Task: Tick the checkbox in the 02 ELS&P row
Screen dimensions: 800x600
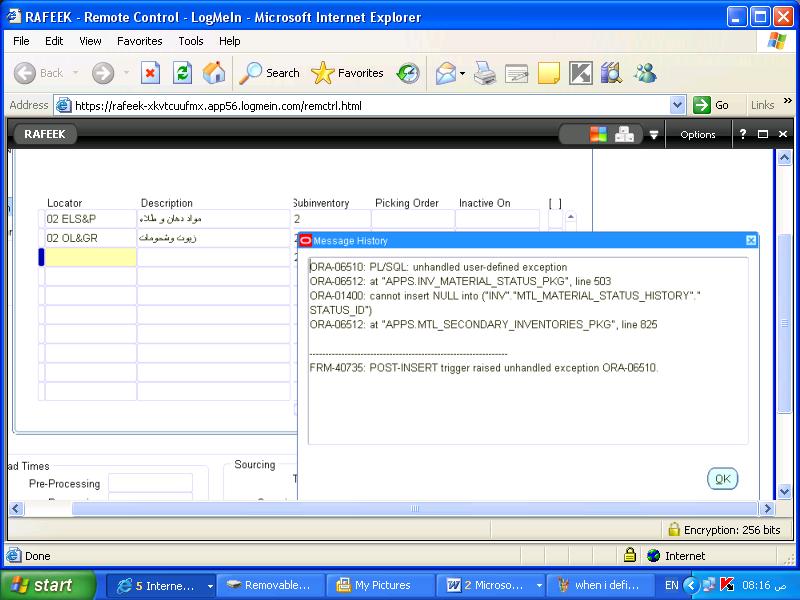Action: point(555,219)
